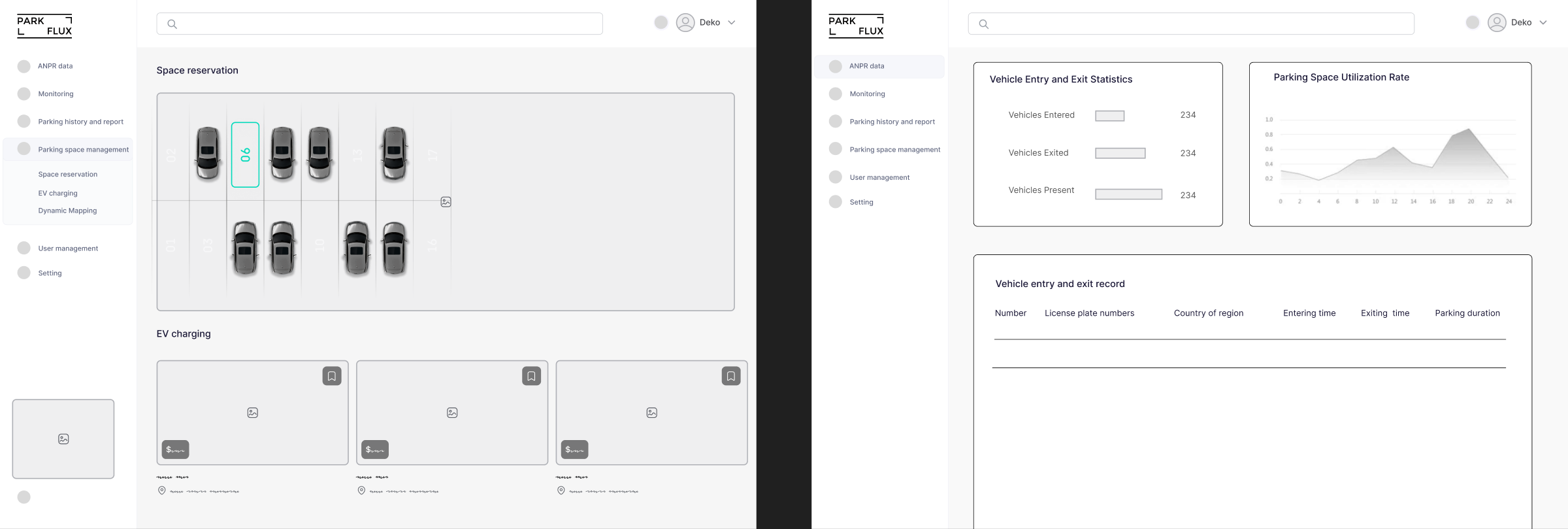This screenshot has width=1568, height=529.
Task: Click price tag on first EV charging card
Action: (176, 449)
